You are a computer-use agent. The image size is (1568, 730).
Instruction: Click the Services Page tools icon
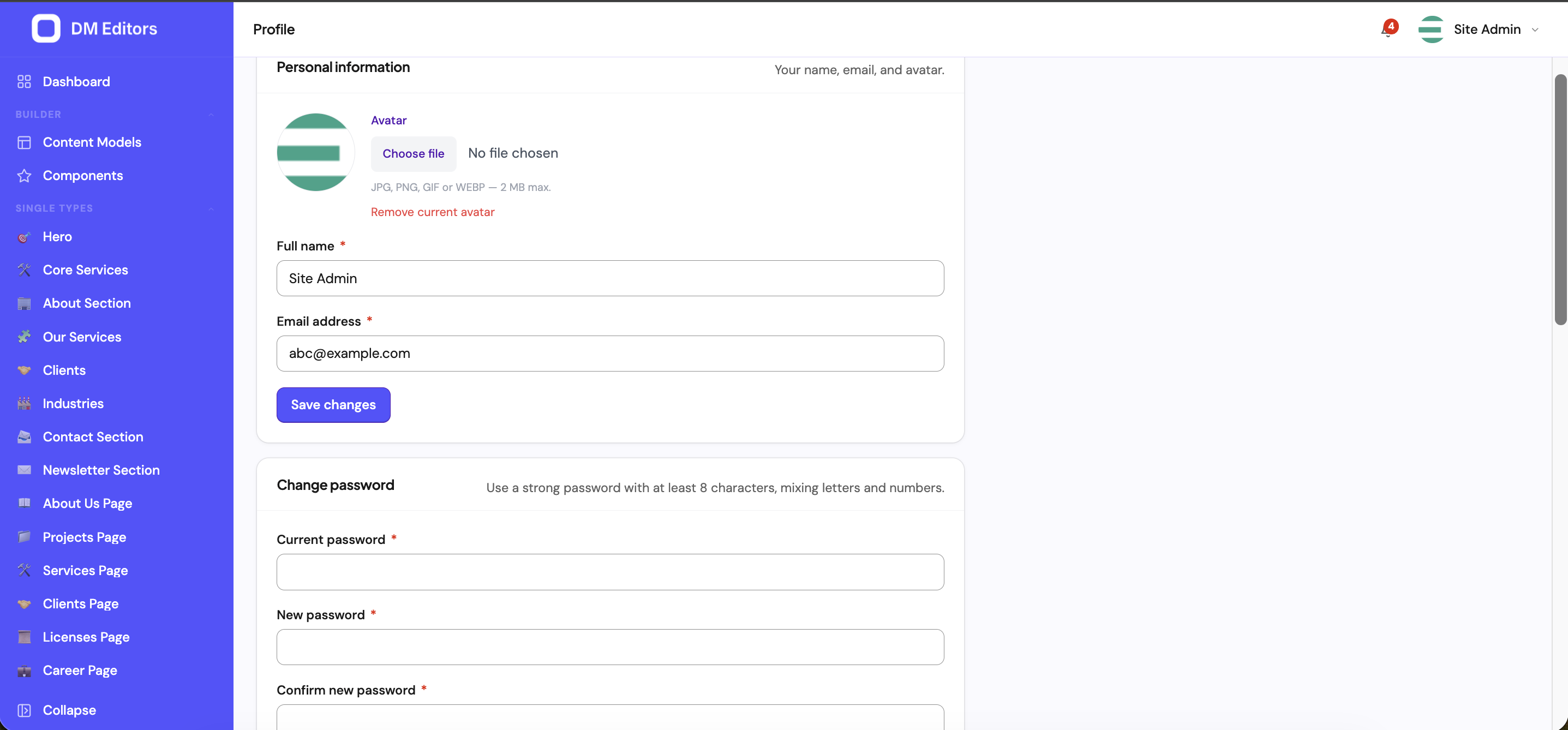(25, 571)
